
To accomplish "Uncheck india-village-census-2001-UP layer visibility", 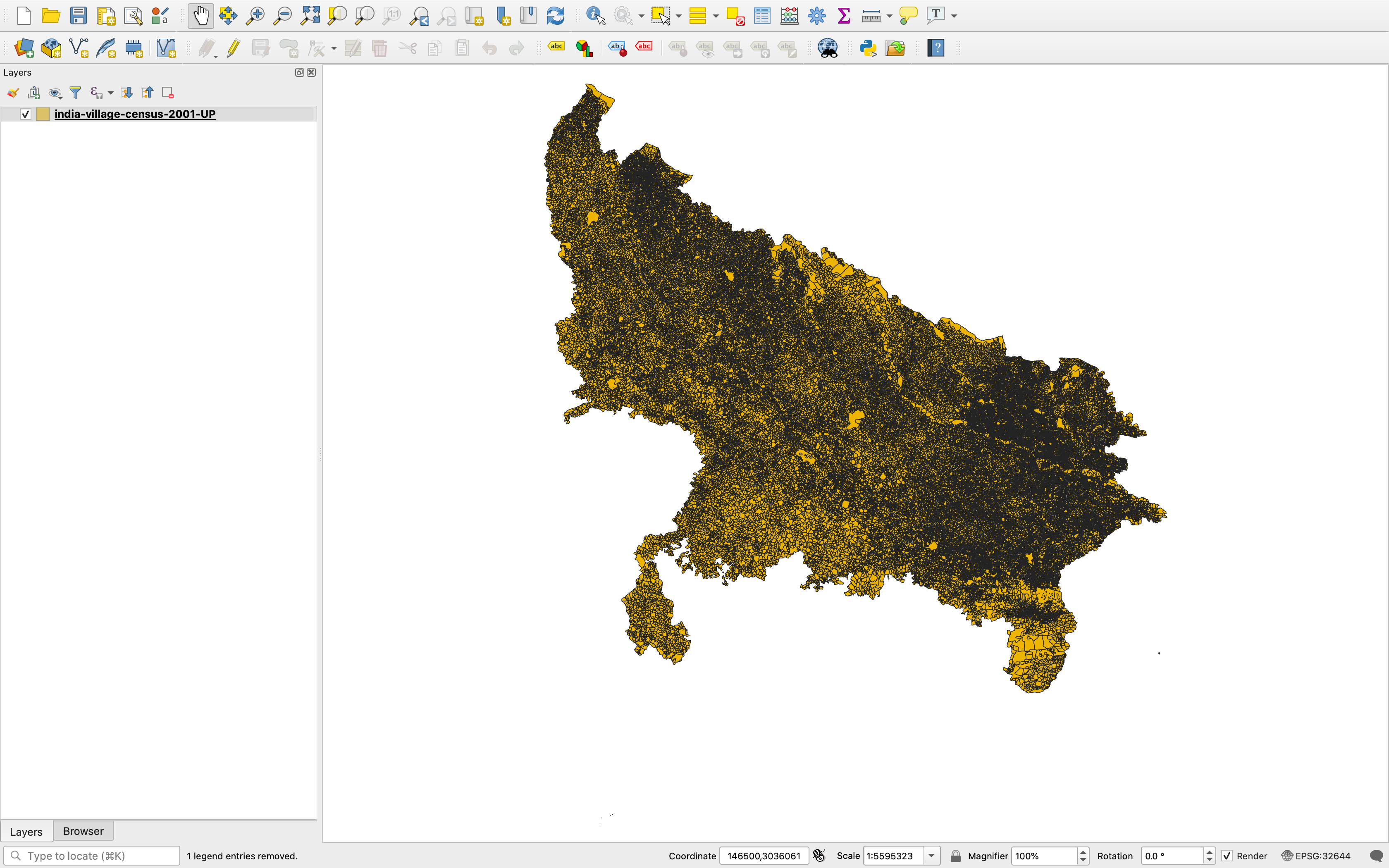I will click(25, 114).
